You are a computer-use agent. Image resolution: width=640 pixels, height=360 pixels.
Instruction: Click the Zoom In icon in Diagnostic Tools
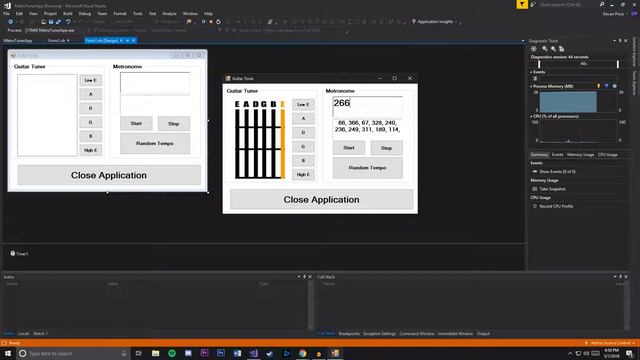tap(545, 49)
